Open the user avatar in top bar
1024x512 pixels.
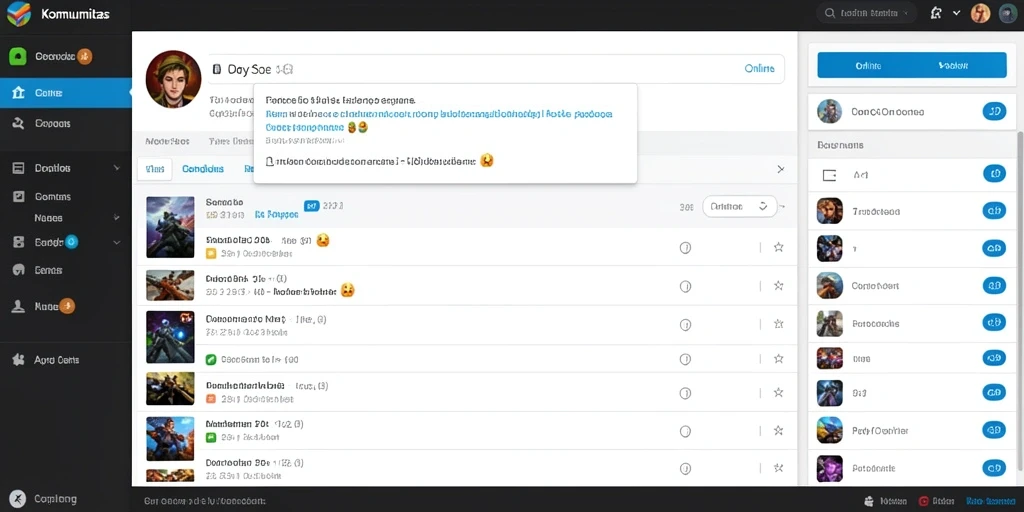[x=980, y=13]
